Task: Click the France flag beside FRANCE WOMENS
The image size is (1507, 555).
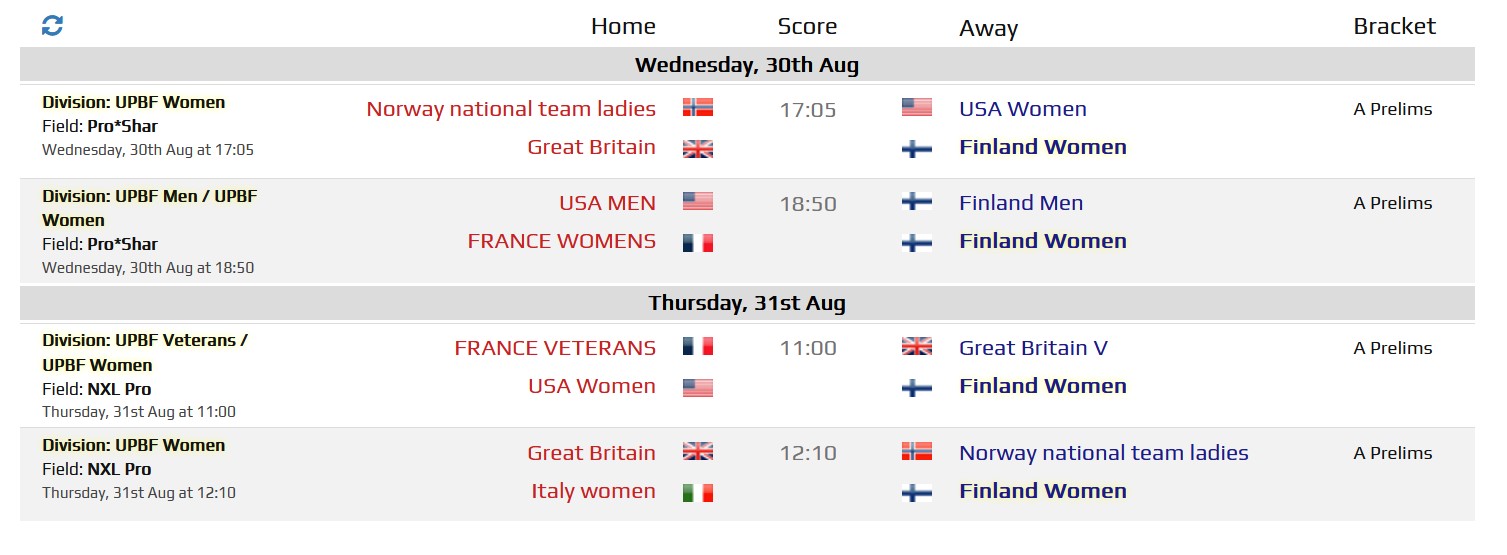Action: pyautogui.click(x=698, y=243)
